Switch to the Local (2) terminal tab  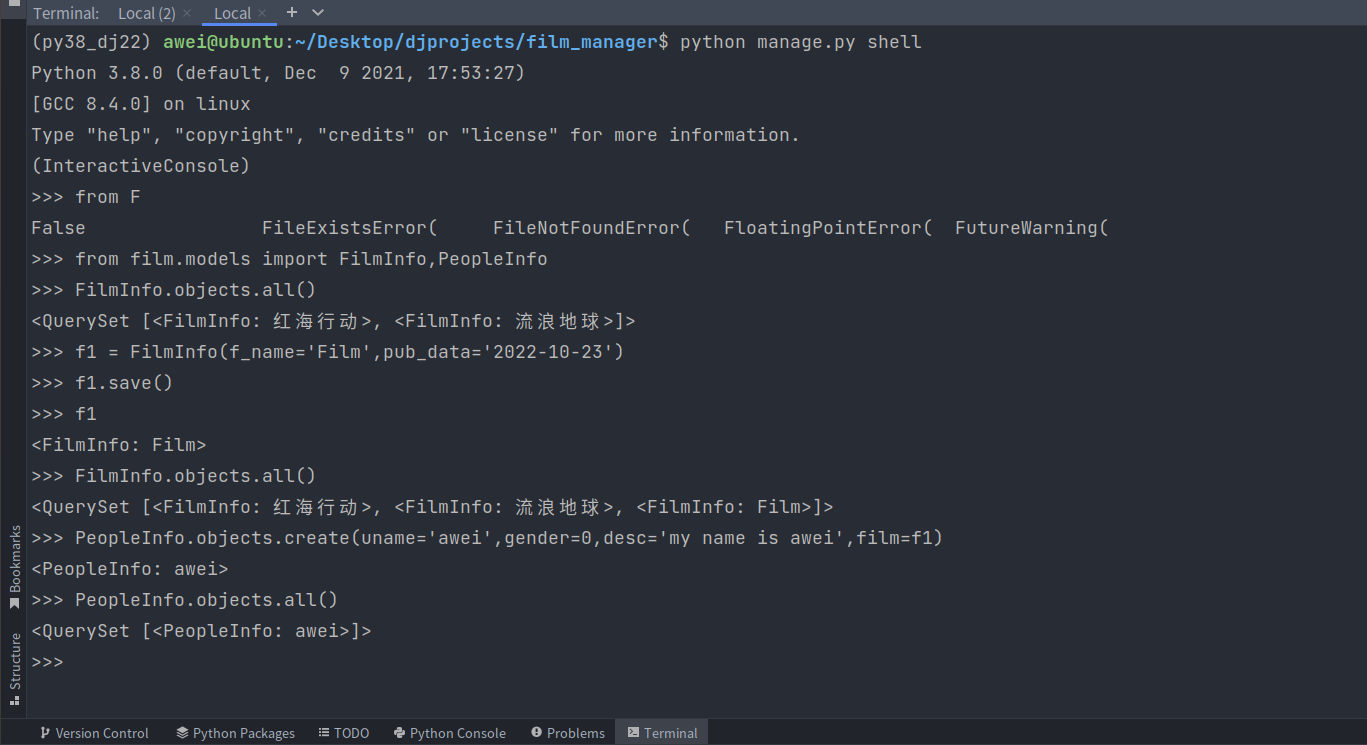[146, 13]
